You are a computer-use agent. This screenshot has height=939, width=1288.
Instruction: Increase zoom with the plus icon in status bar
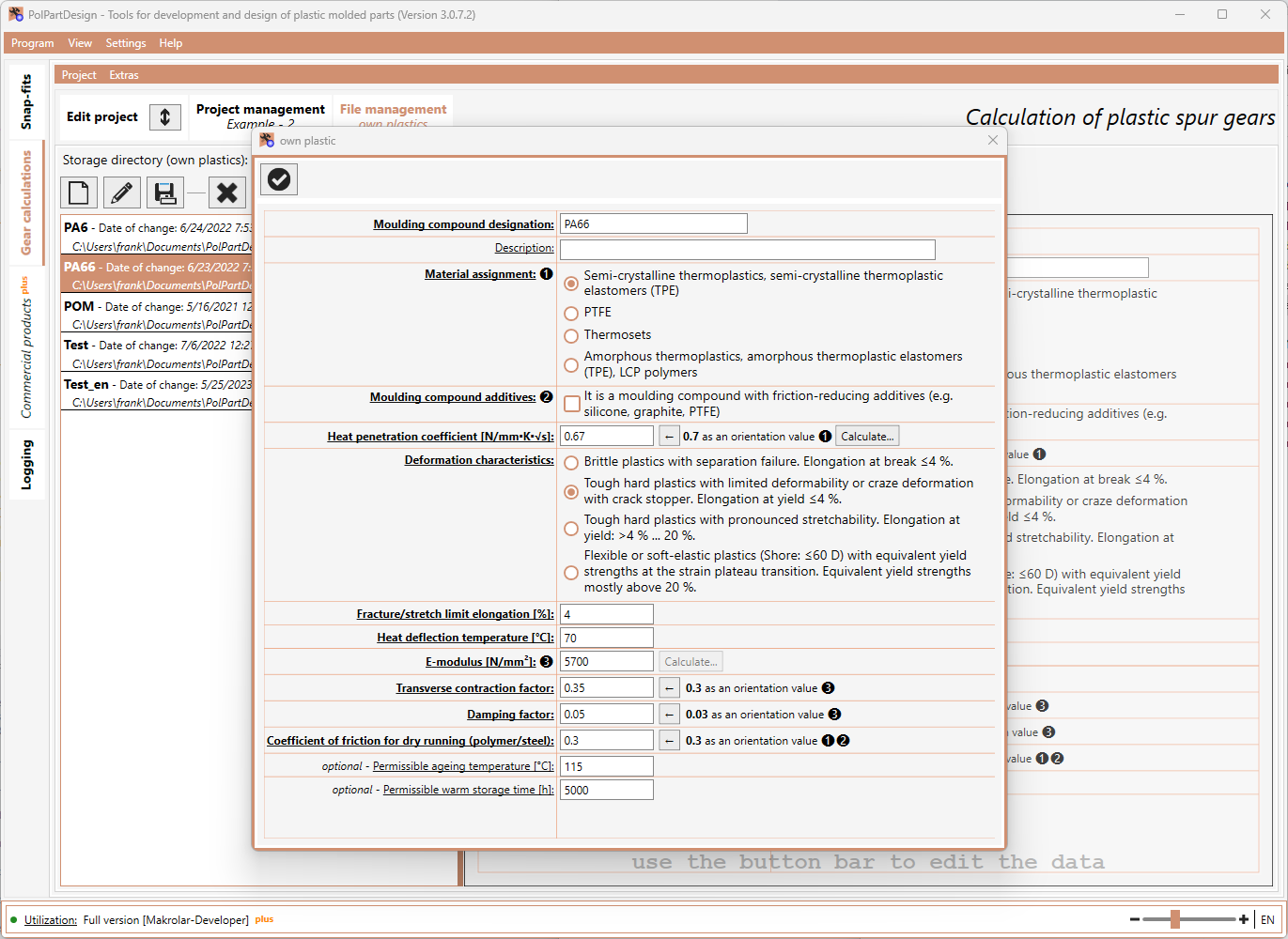pyautogui.click(x=1244, y=919)
